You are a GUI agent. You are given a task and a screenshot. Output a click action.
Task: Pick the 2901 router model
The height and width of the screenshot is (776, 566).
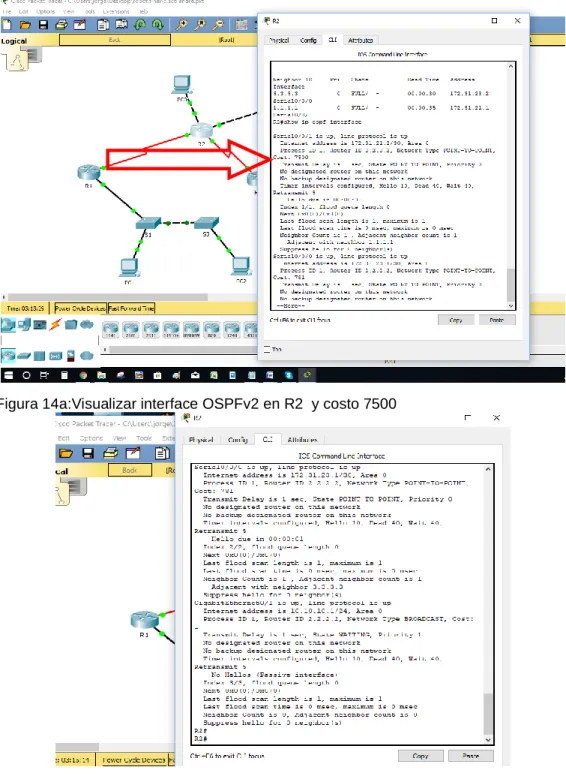pos(131,330)
